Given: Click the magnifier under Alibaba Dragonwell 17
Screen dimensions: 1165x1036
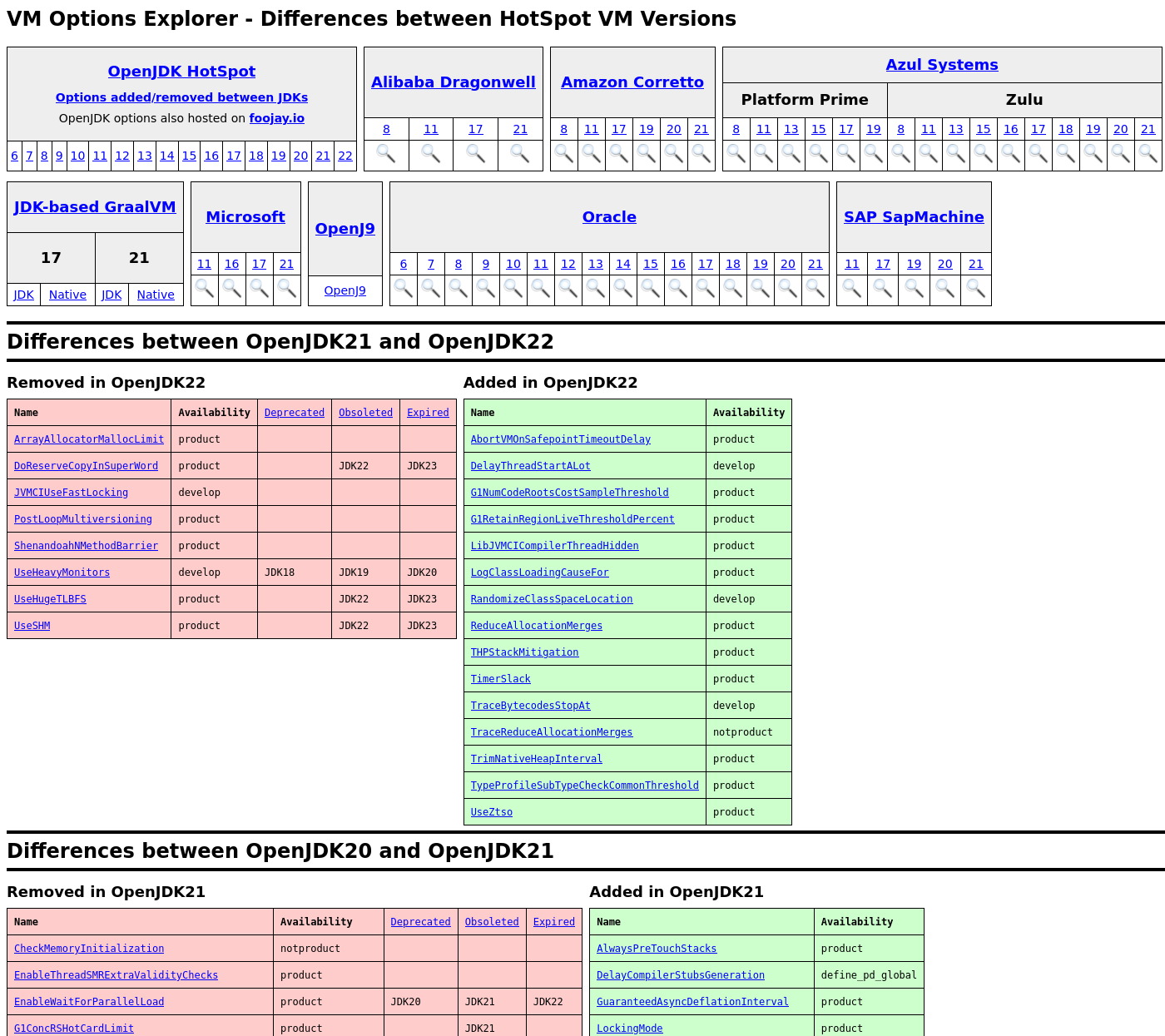Looking at the screenshot, I should tap(475, 154).
